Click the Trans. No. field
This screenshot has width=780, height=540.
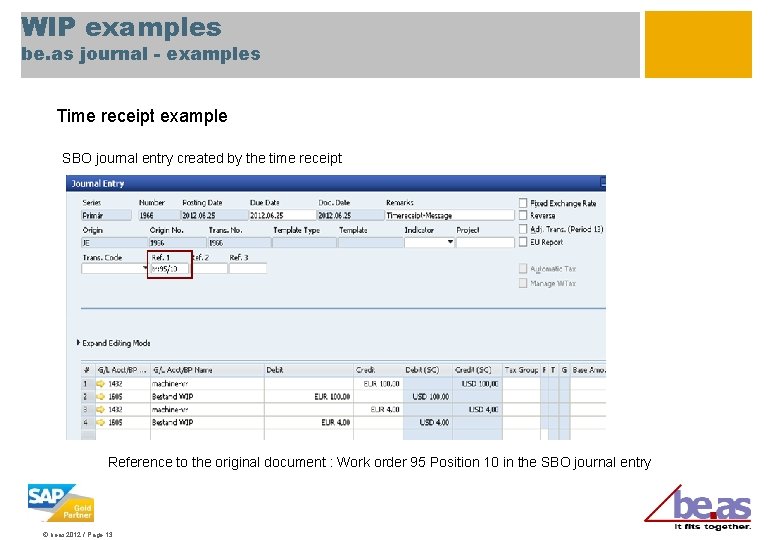click(x=239, y=243)
